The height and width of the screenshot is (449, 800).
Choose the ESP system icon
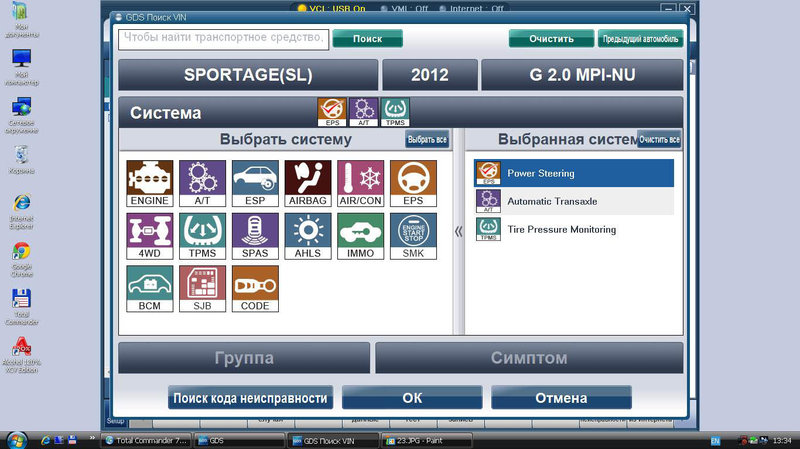pyautogui.click(x=255, y=183)
